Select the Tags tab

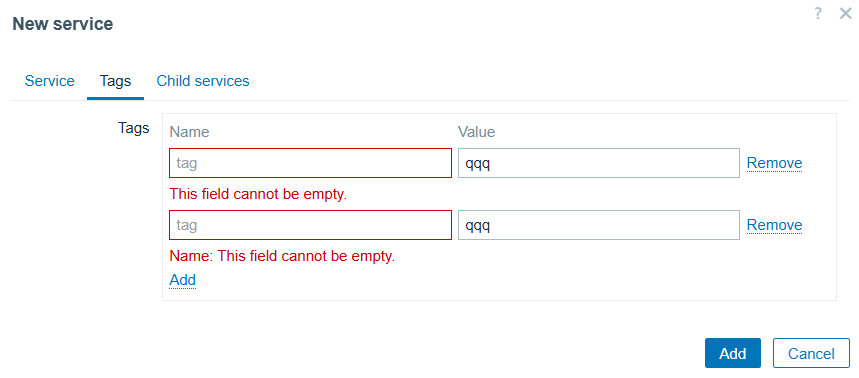116,81
